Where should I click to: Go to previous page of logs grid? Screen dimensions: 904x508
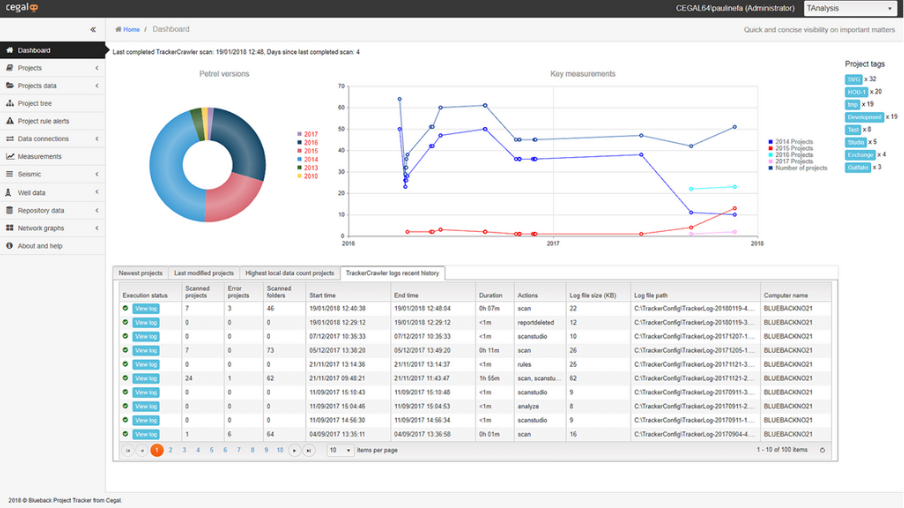tap(142, 450)
